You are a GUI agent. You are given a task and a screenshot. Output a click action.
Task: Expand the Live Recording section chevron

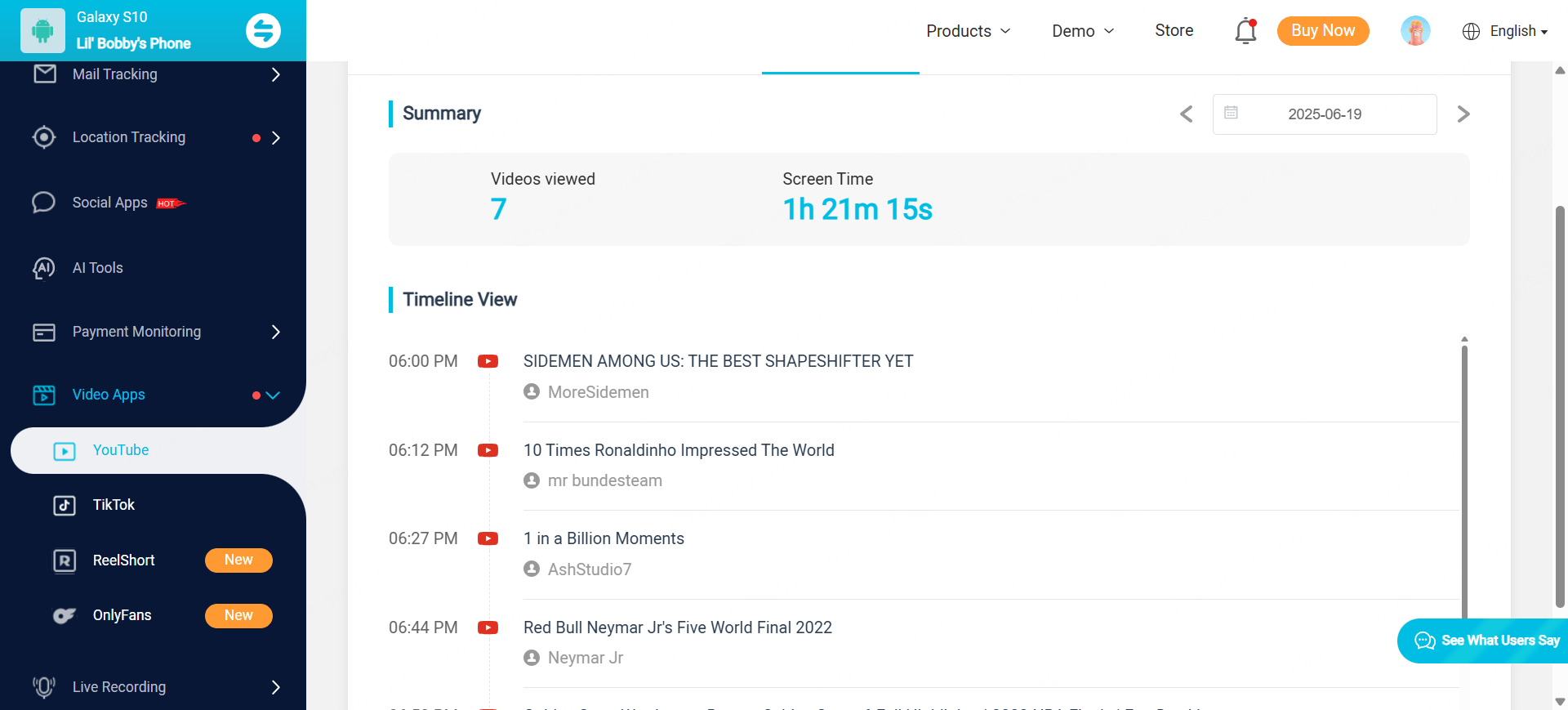(x=276, y=687)
